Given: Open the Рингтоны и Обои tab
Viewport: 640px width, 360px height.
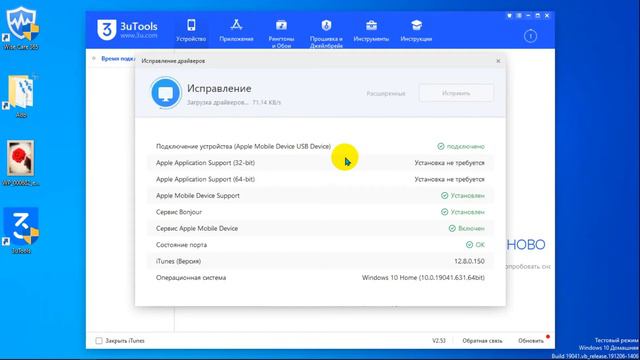Looking at the screenshot, I should [x=281, y=33].
